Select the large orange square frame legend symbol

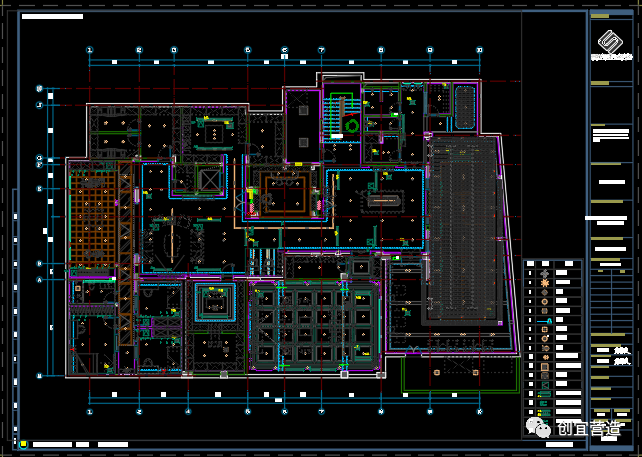(x=545, y=367)
